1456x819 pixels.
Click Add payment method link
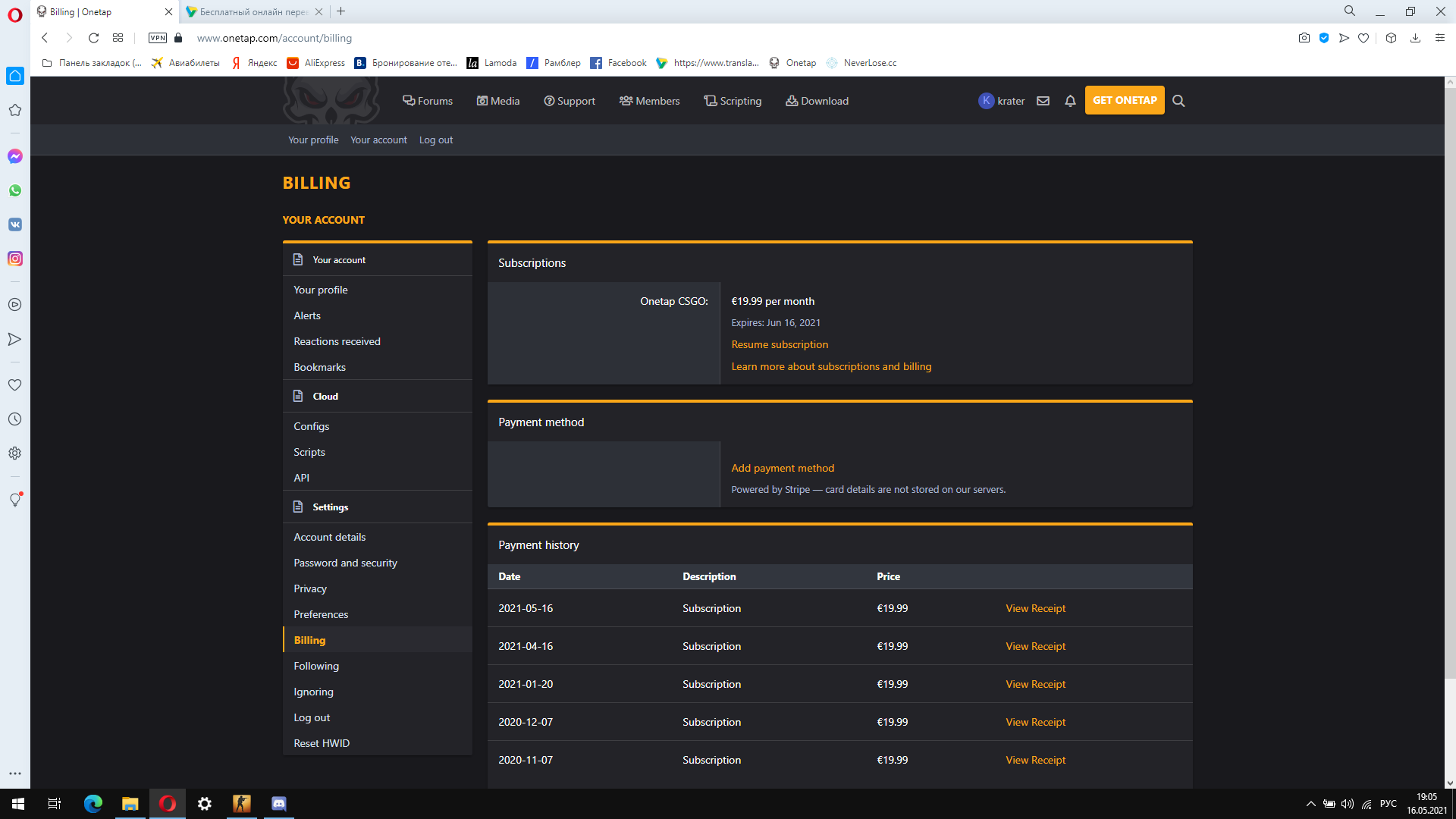tap(783, 468)
